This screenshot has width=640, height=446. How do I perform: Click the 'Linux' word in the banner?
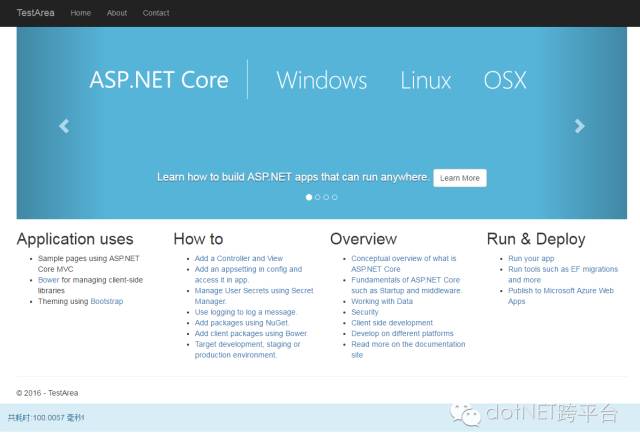(x=425, y=80)
